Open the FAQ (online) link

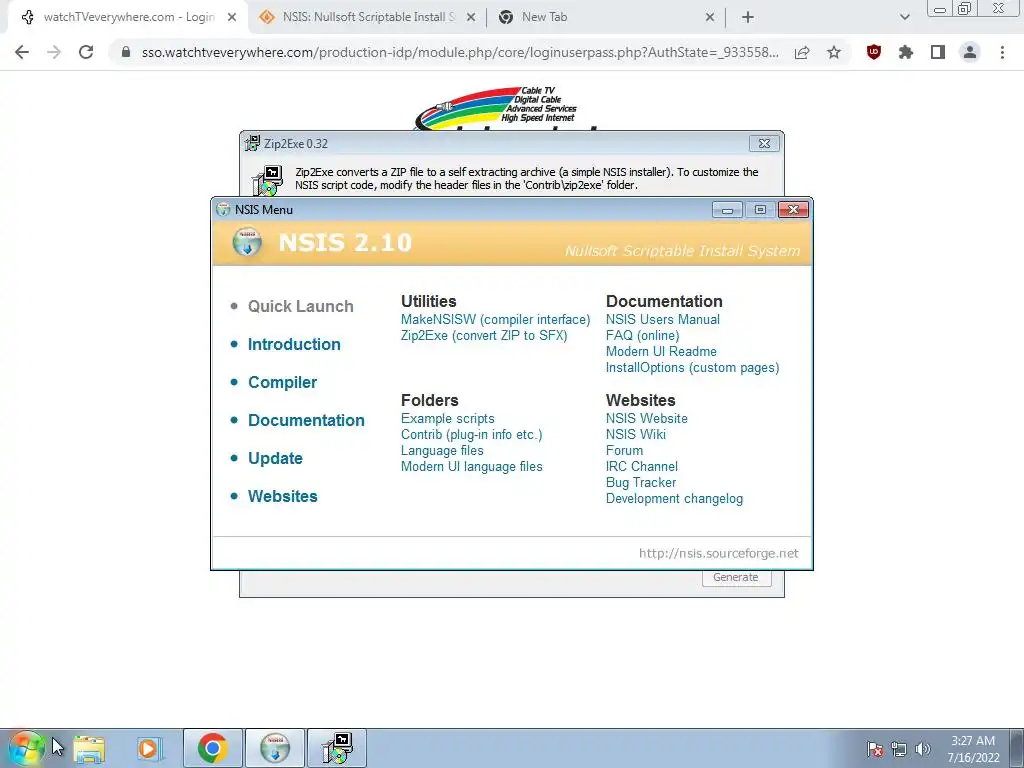pos(642,336)
